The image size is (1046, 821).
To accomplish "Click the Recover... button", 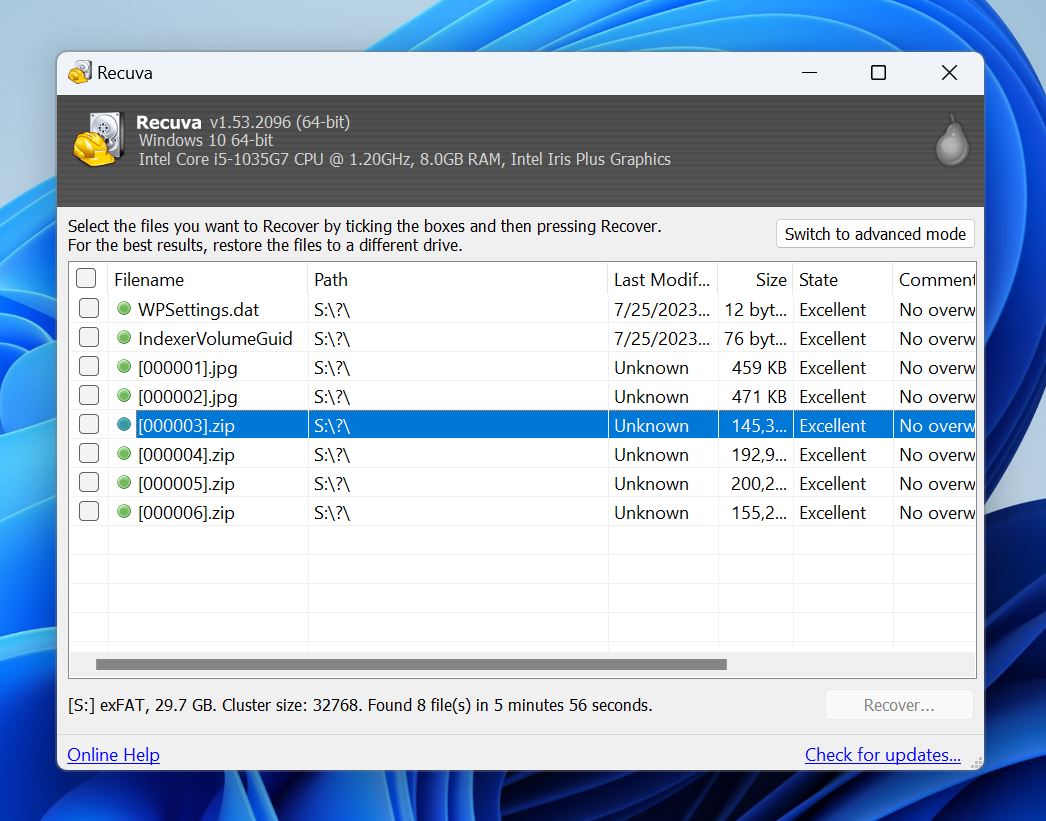I will (899, 705).
